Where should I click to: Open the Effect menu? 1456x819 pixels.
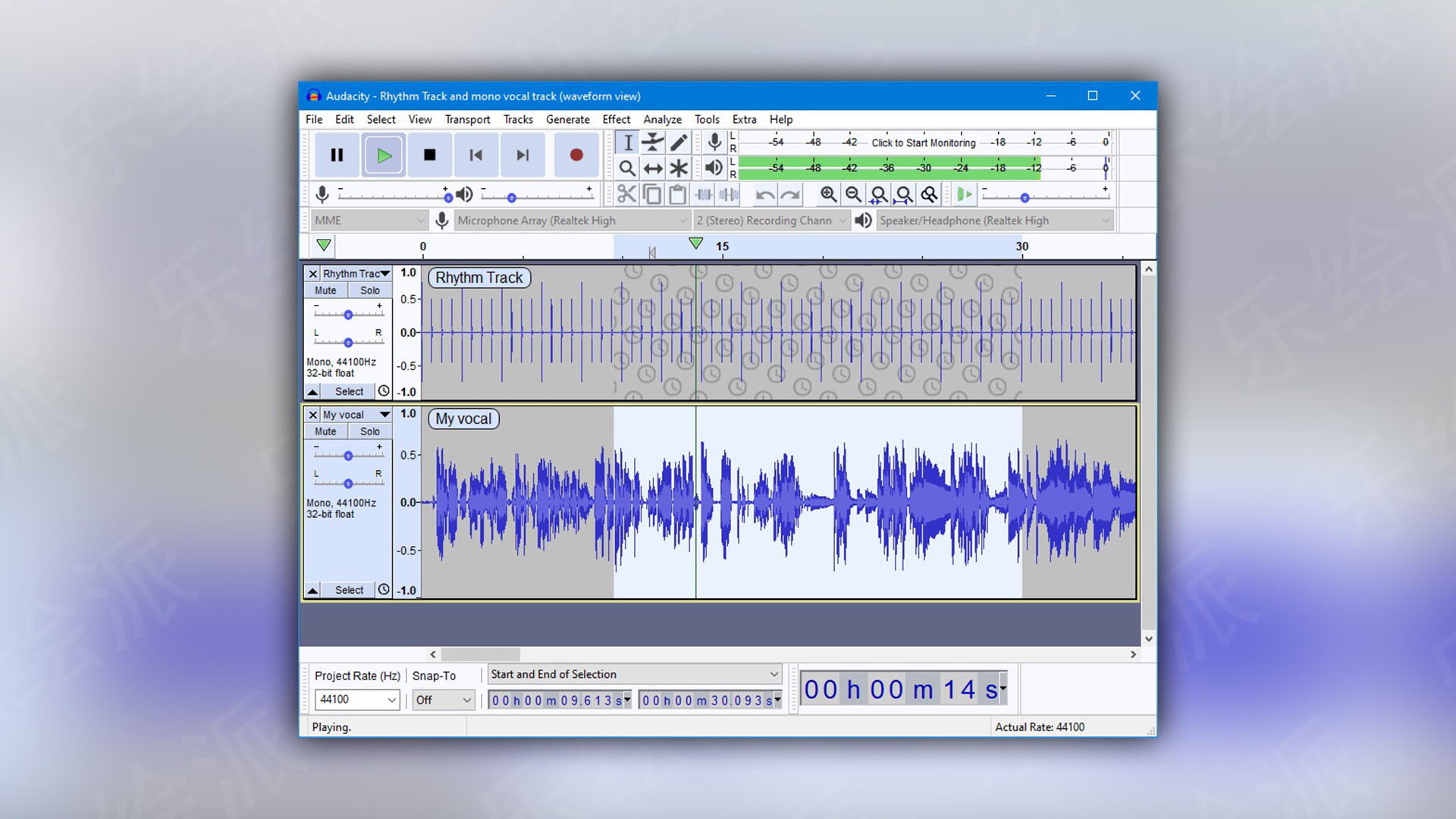pos(616,120)
